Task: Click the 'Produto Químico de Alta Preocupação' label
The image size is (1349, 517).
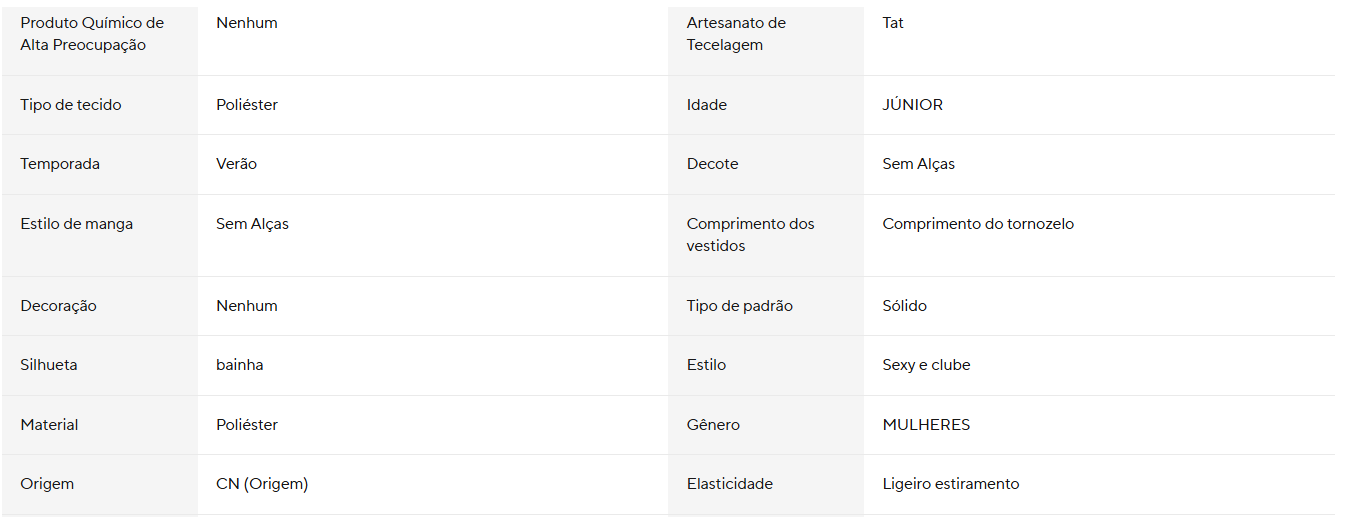Action: [92, 34]
